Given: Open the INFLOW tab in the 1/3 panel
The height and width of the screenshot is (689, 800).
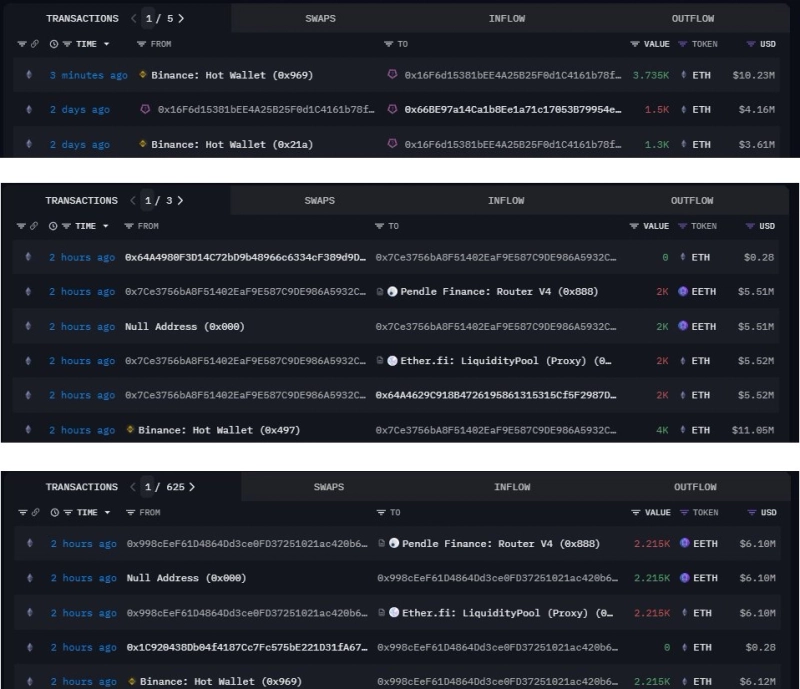Looking at the screenshot, I should (x=506, y=200).
